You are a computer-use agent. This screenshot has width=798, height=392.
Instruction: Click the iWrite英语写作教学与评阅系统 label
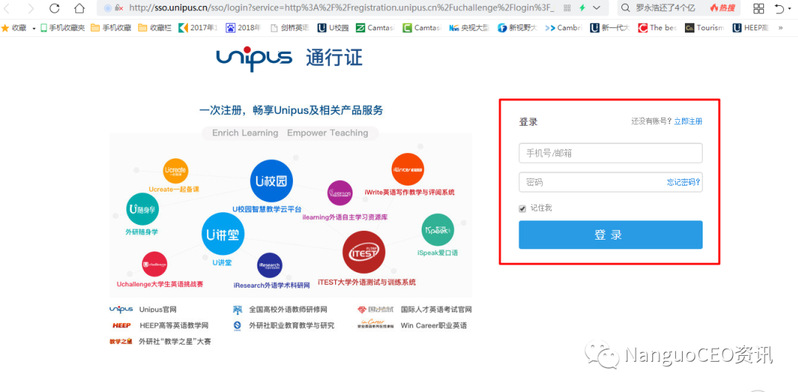click(410, 192)
